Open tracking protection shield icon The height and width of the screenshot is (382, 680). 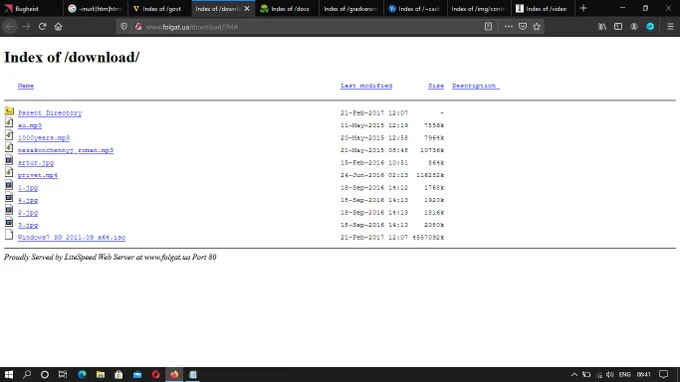(x=124, y=26)
